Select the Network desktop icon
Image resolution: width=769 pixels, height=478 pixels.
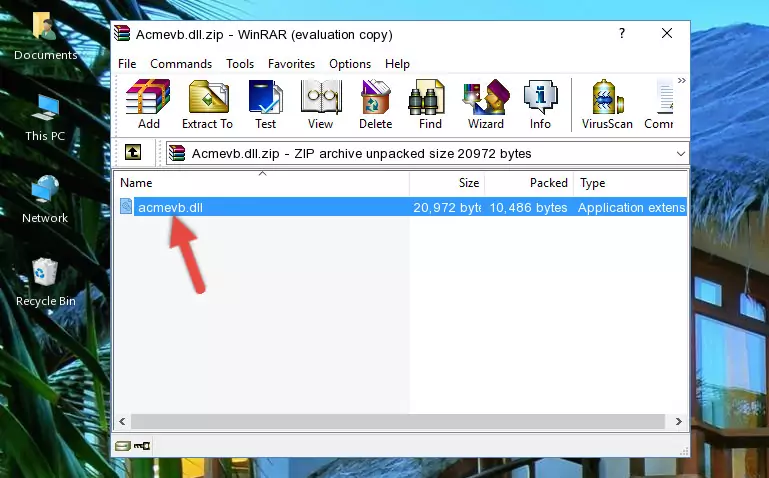pyautogui.click(x=45, y=200)
